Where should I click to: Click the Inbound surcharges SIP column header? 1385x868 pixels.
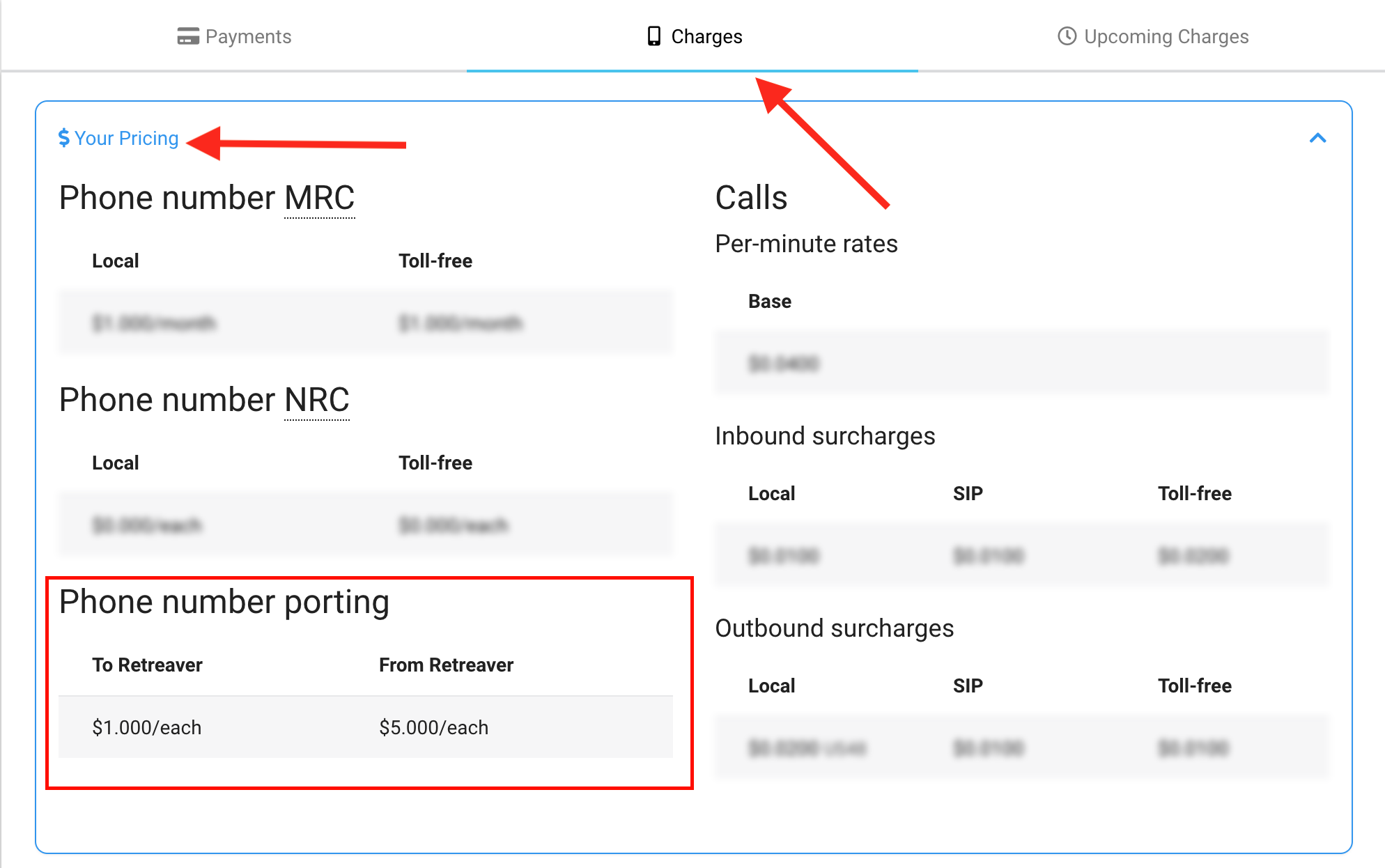tap(968, 493)
